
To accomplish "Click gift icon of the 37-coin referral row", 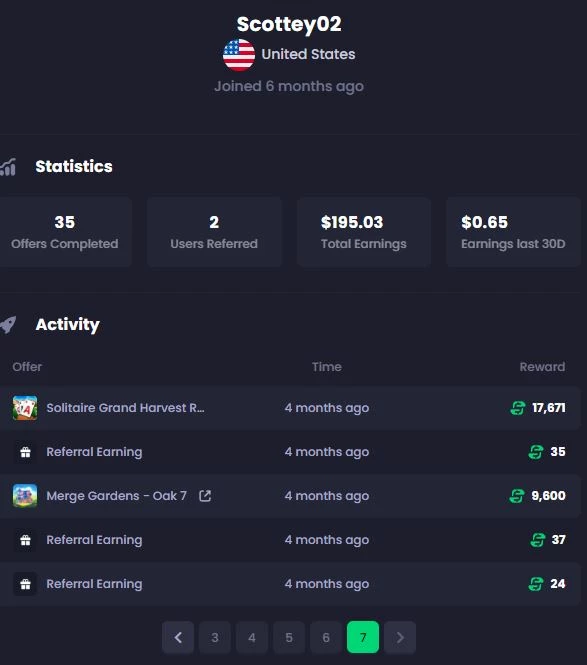I will (x=25, y=540).
